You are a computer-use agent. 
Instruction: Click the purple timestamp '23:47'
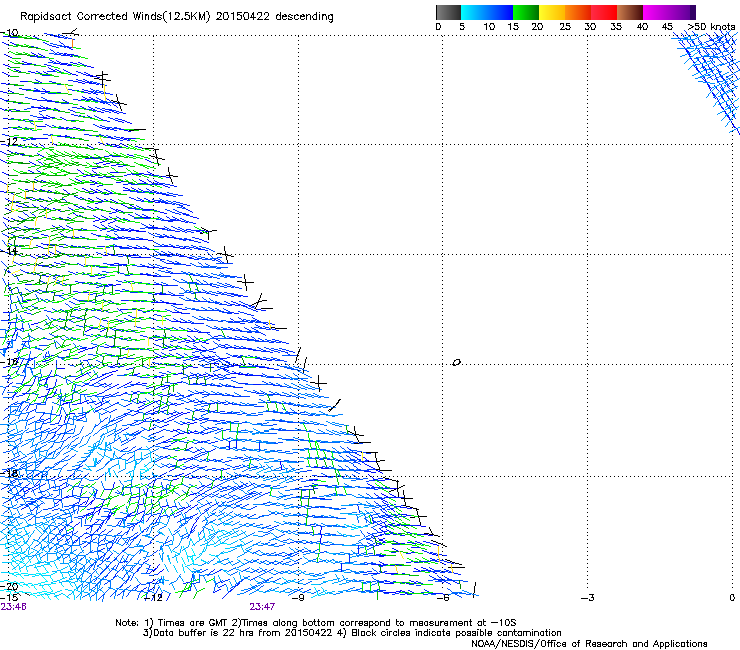point(262,607)
